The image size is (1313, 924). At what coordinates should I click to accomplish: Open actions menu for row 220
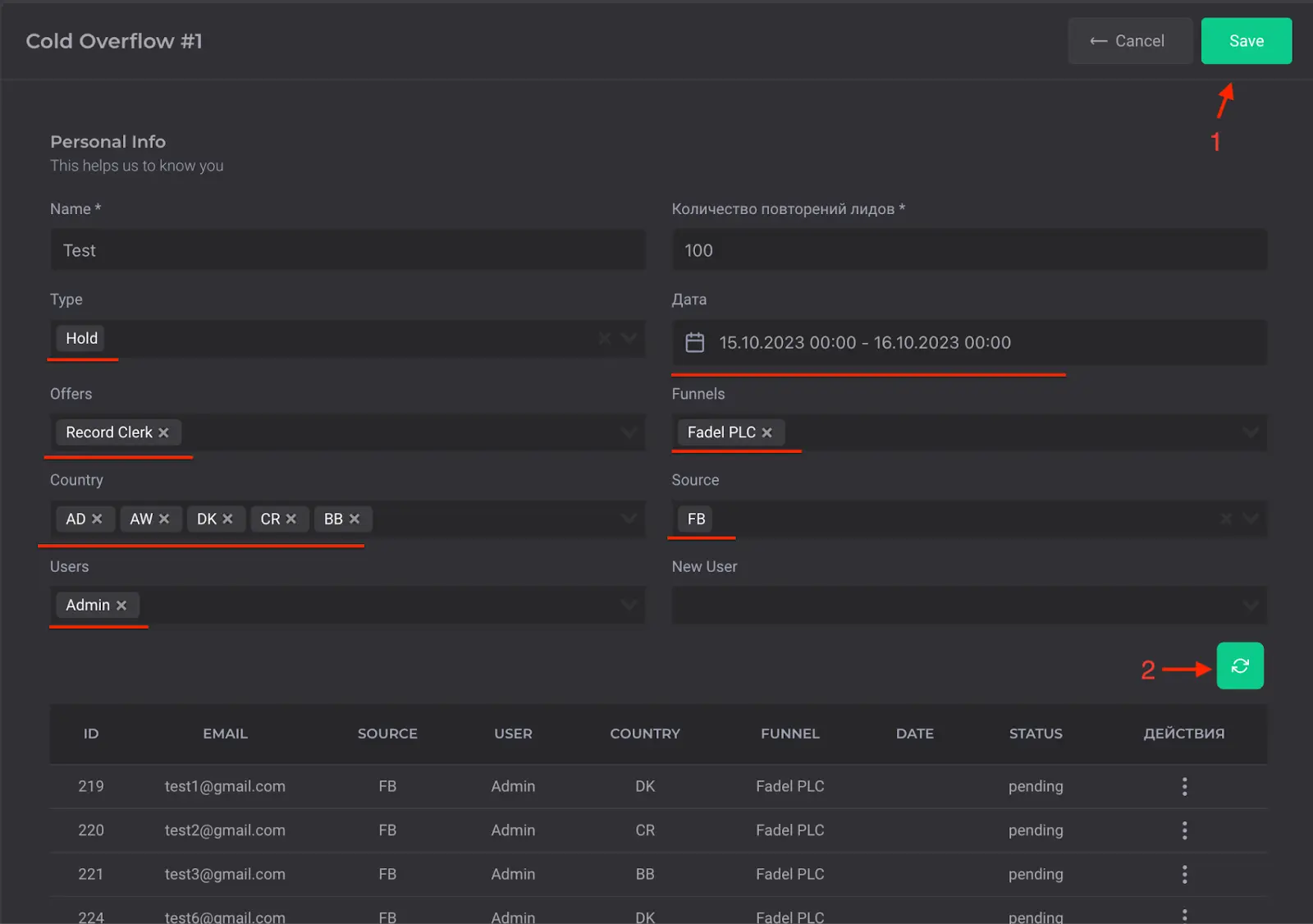[x=1184, y=830]
